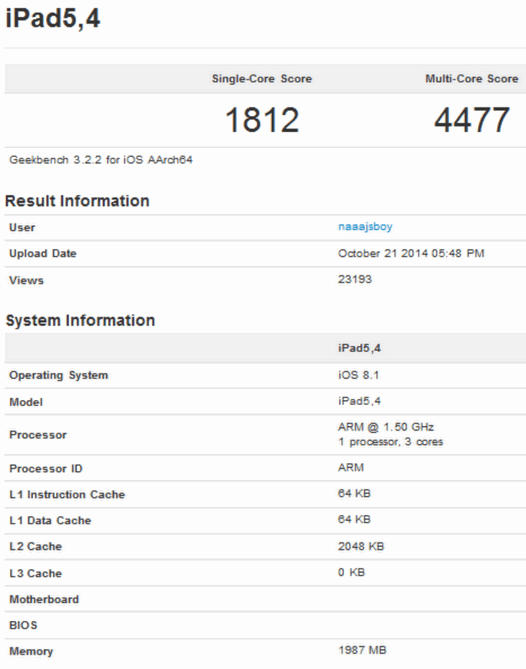Image resolution: width=526 pixels, height=669 pixels.
Task: Click the BIOS row label
Action: pos(23,625)
